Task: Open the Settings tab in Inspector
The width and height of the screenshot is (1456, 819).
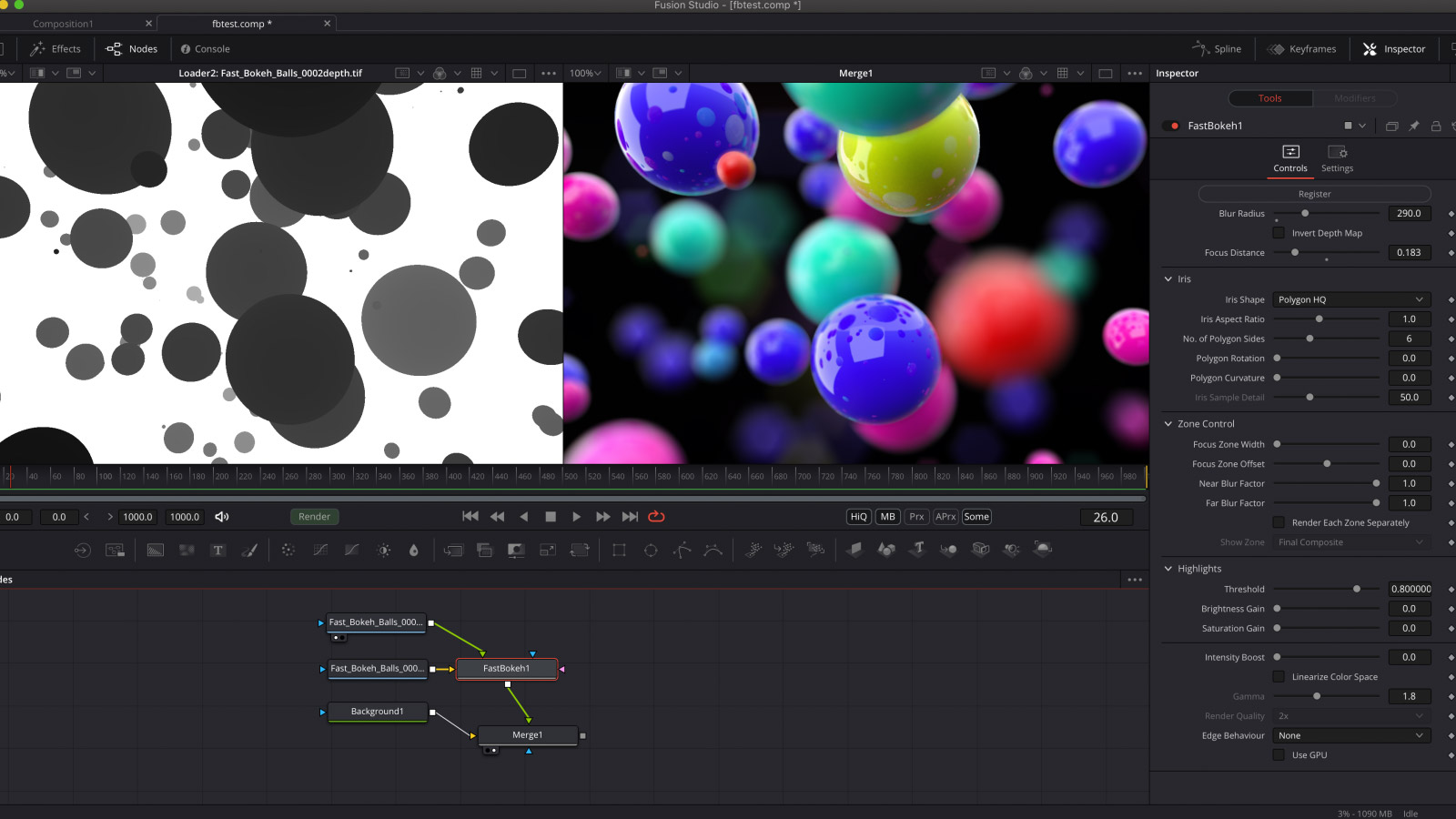Action: 1337,157
